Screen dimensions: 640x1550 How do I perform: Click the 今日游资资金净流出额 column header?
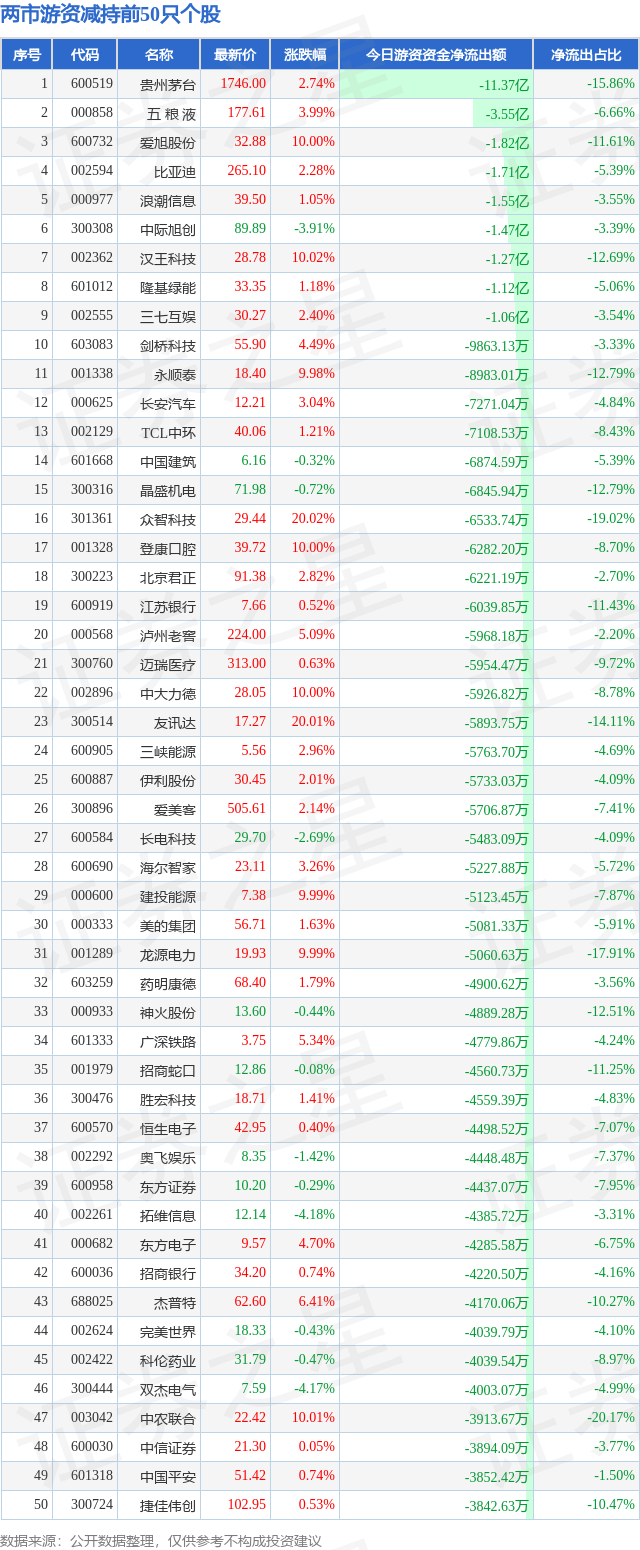point(436,55)
